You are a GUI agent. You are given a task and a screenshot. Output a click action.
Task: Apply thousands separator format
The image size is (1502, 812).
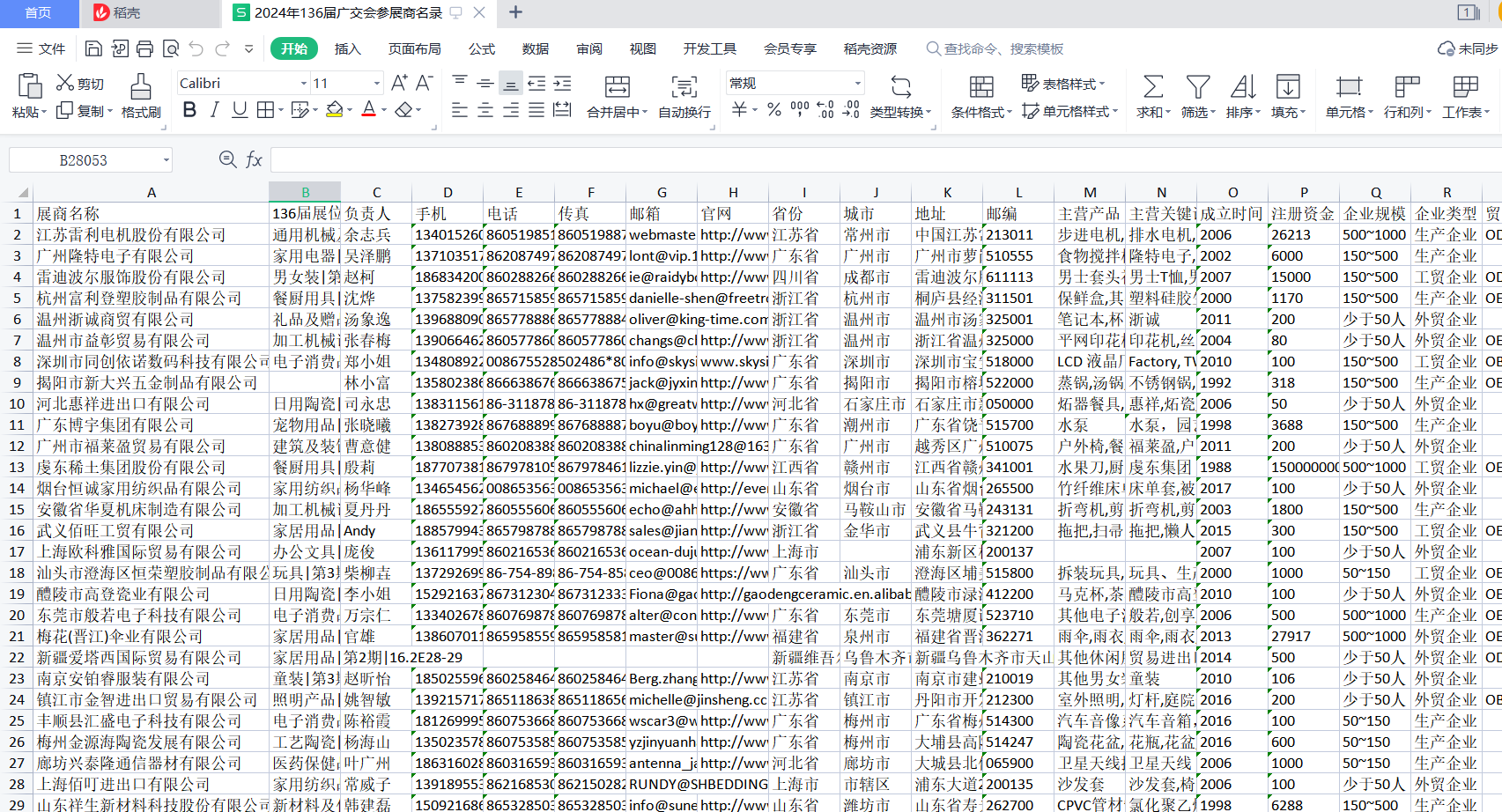tap(799, 110)
